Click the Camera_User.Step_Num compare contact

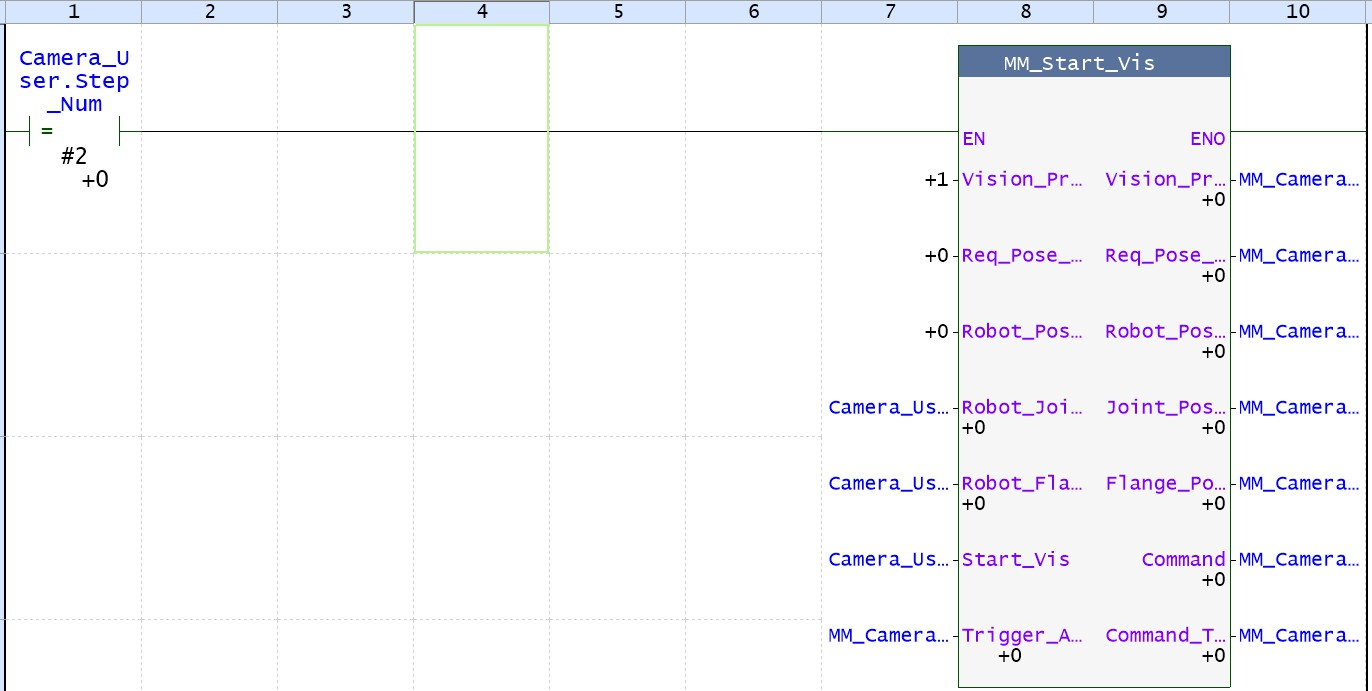pos(74,131)
